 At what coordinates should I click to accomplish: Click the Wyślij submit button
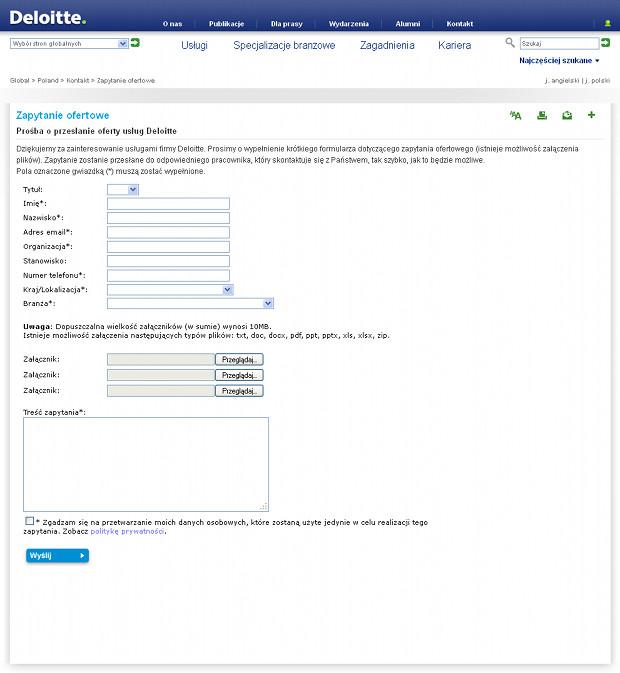pyautogui.click(x=57, y=555)
